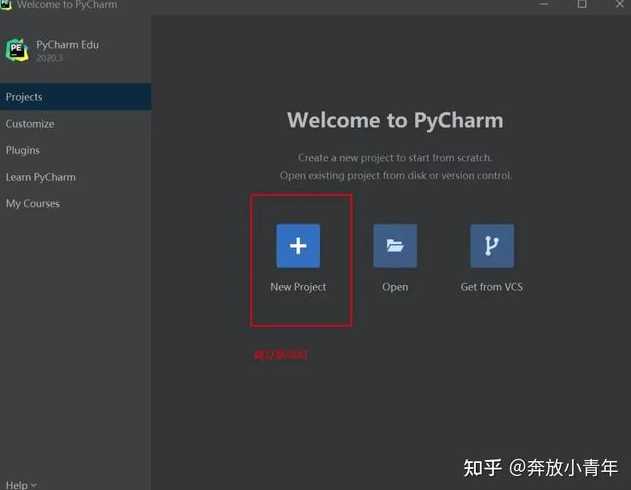The width and height of the screenshot is (631, 490).
Task: Expand the Help dropdown
Action: [x=21, y=485]
